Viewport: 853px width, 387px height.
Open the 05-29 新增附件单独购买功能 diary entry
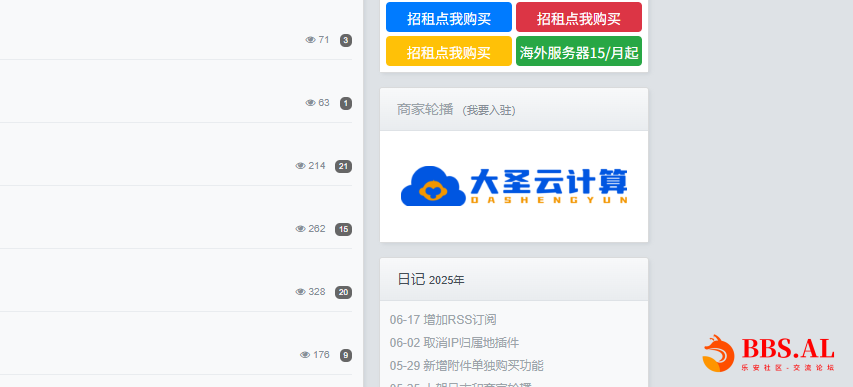point(467,366)
